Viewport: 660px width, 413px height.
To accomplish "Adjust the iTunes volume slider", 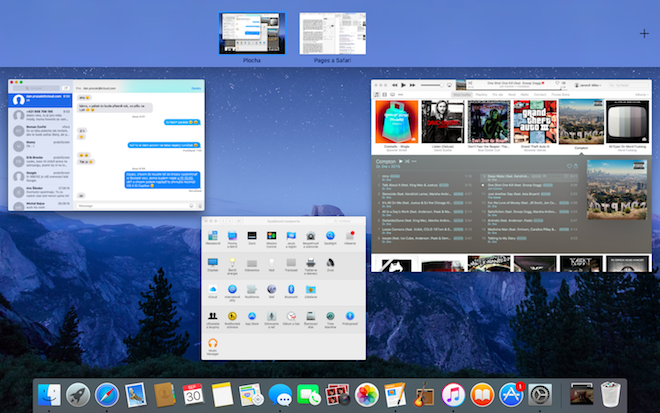I will pyautogui.click(x=434, y=86).
